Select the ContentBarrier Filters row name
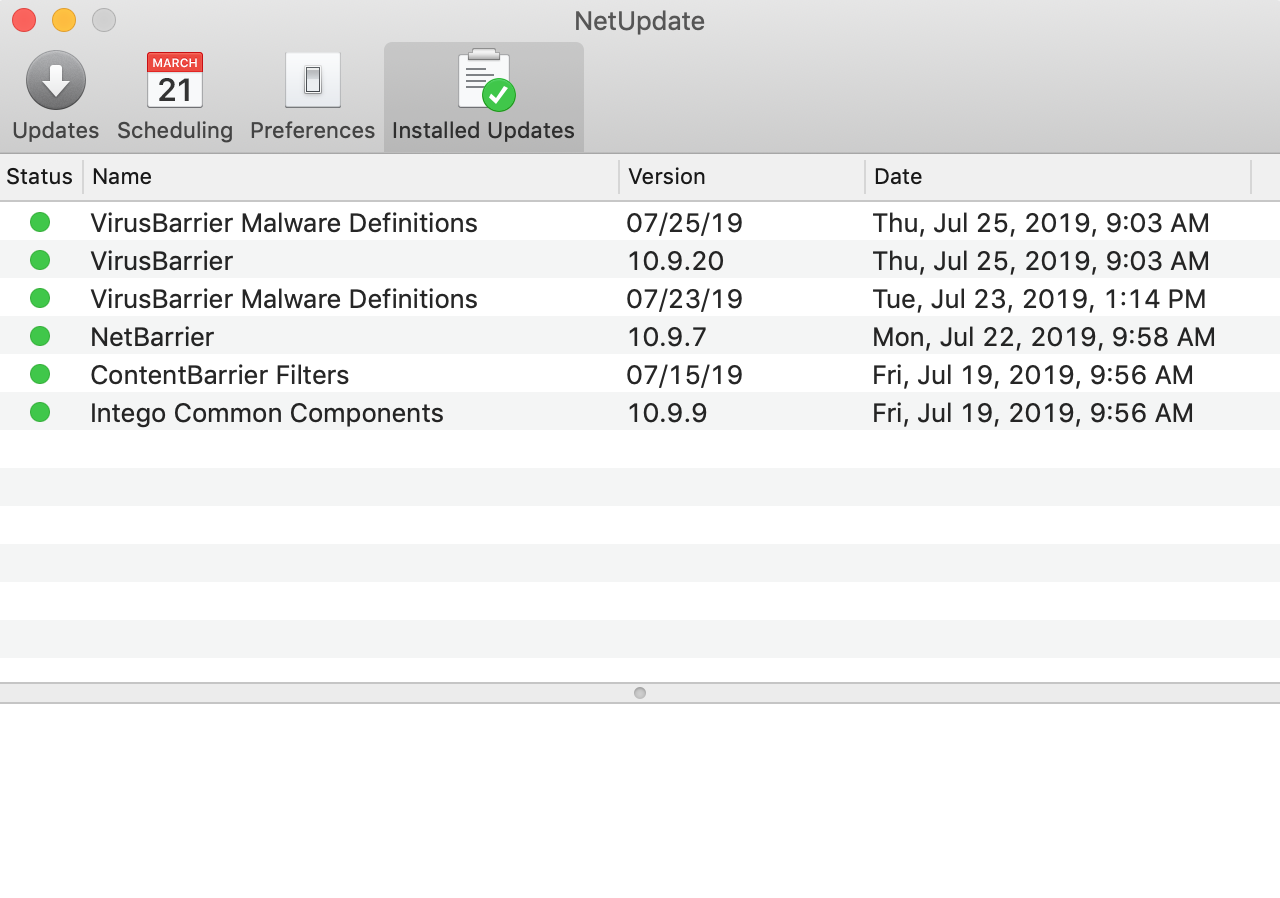 [x=220, y=375]
